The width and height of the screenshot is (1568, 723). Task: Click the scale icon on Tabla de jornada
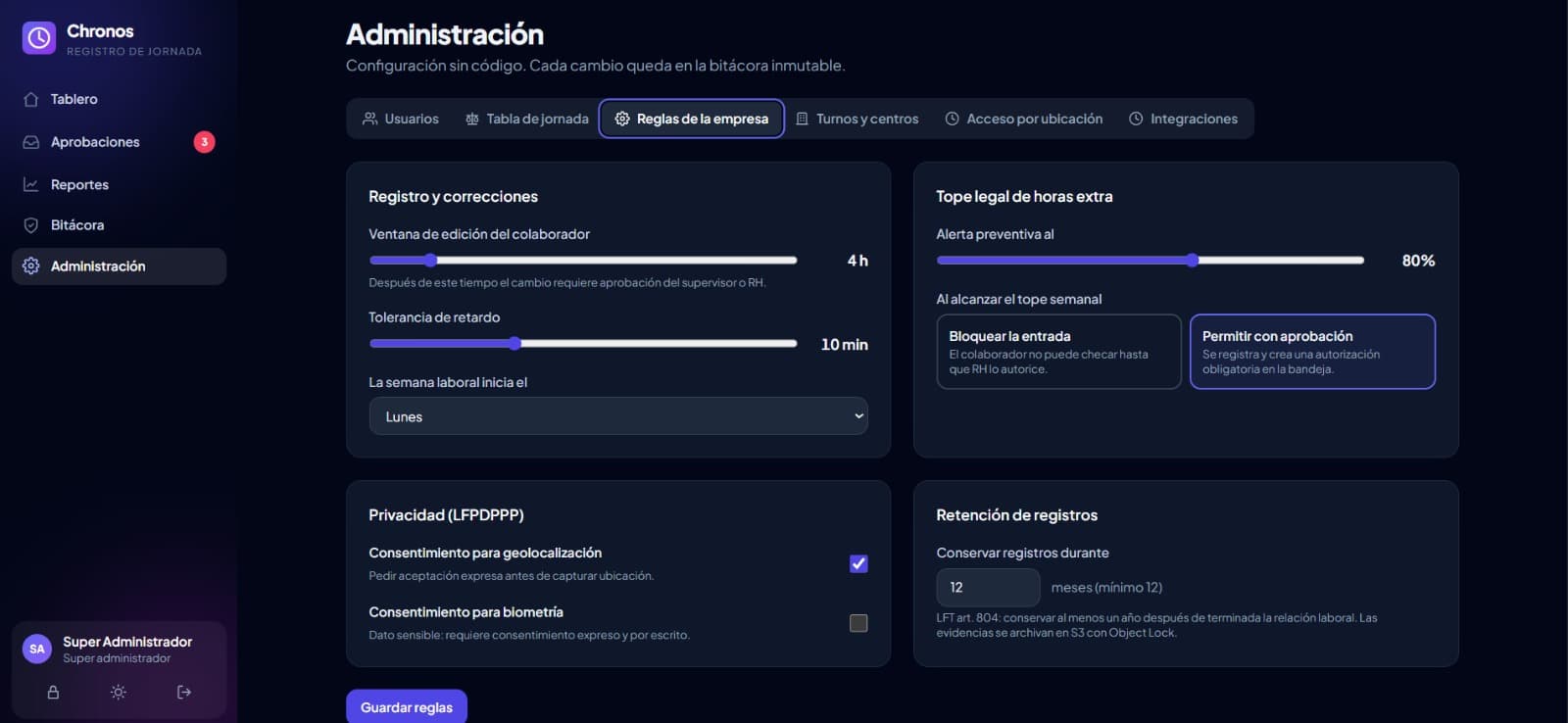472,119
